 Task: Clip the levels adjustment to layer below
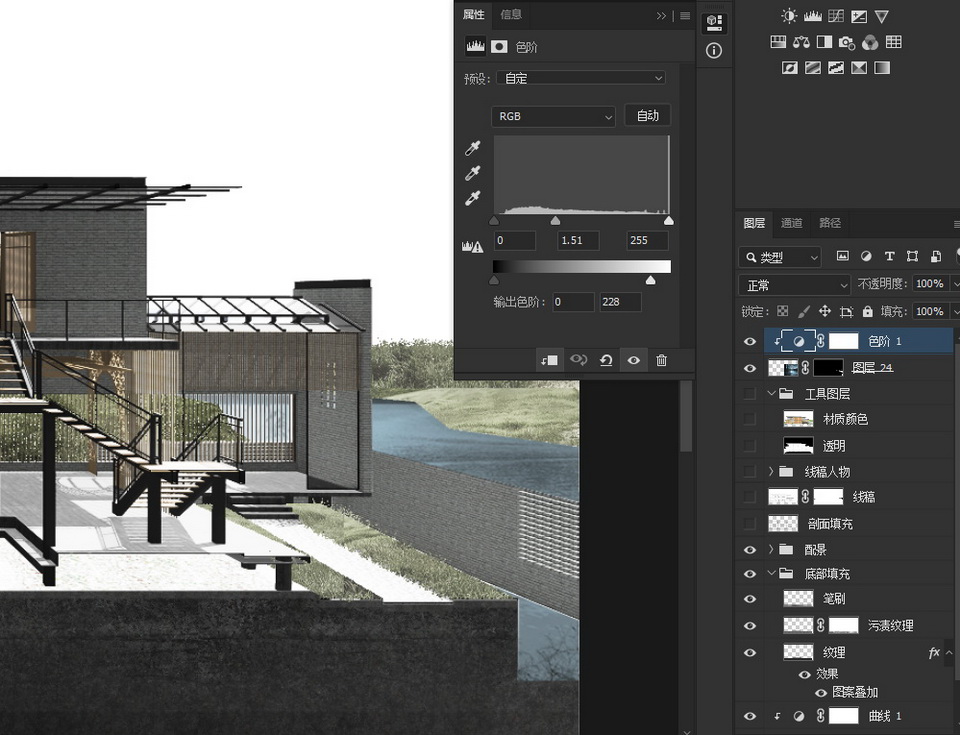point(549,360)
